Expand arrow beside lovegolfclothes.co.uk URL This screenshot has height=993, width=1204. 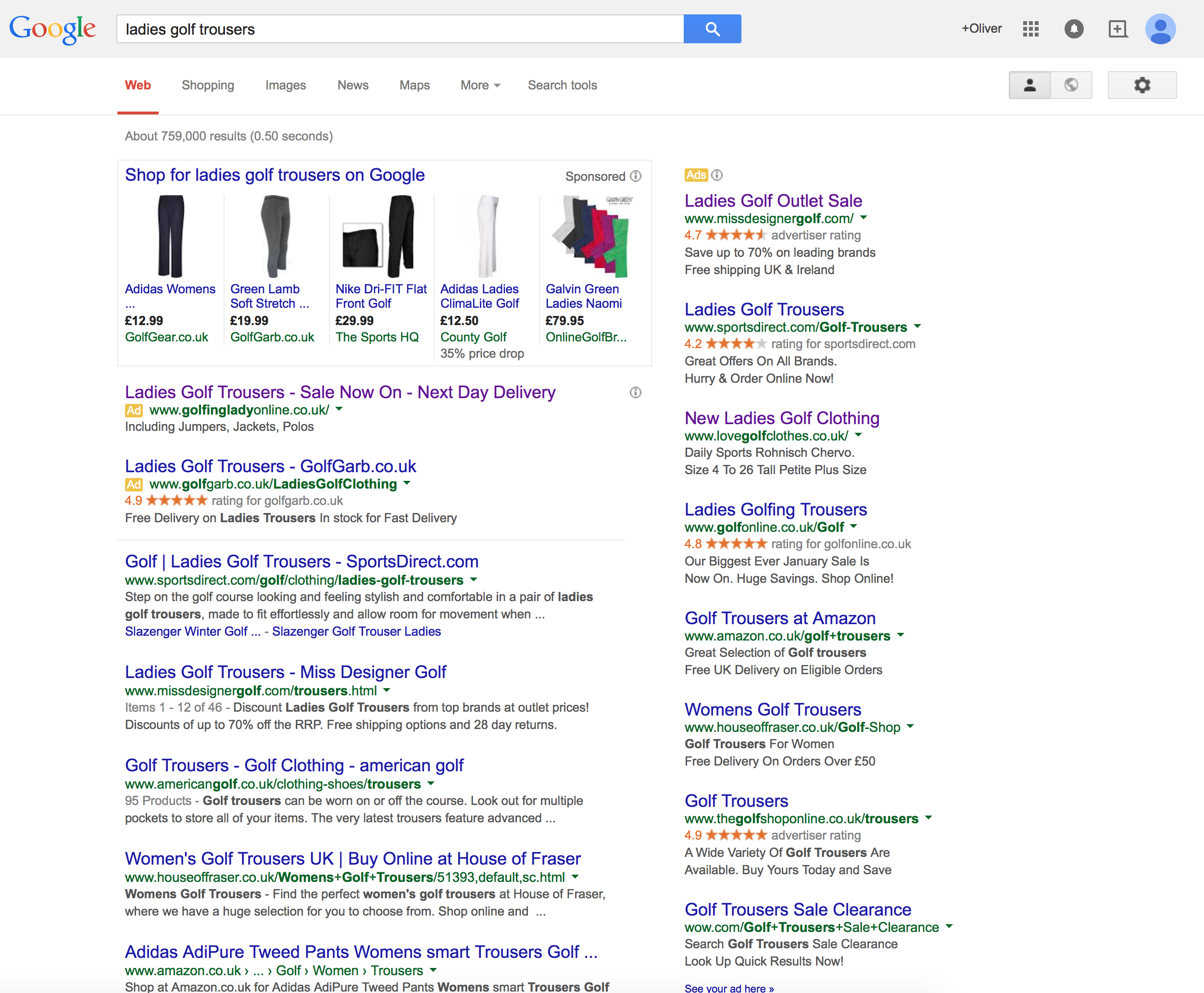858,435
